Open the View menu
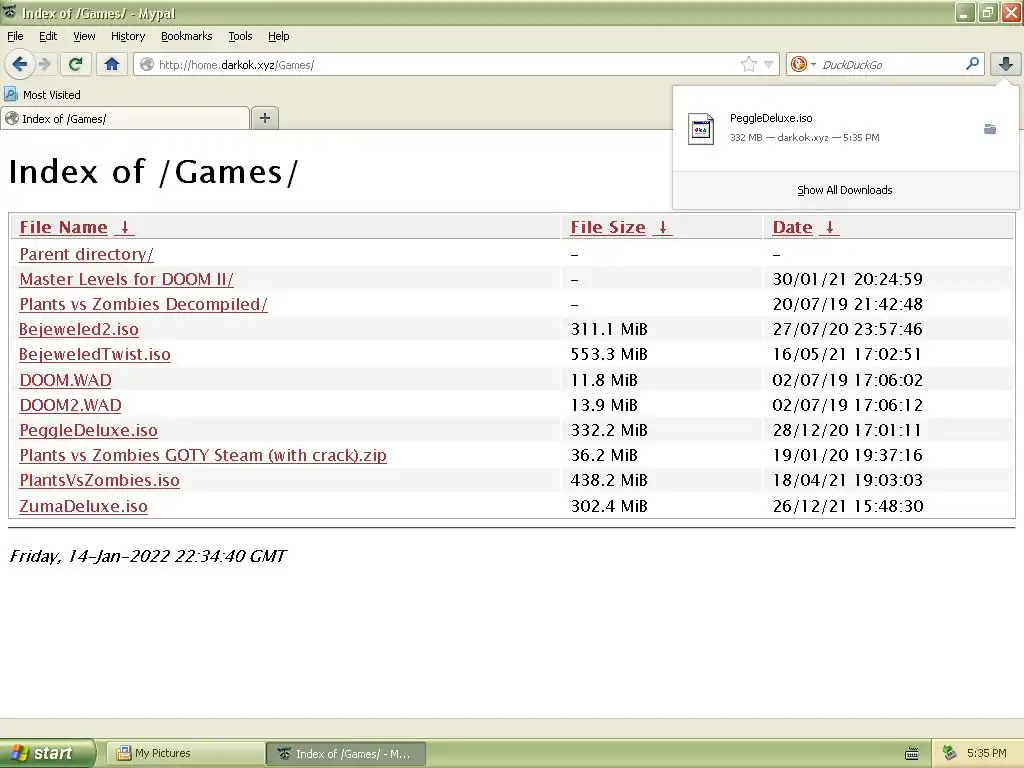Screen dimensions: 1024x768 point(84,36)
